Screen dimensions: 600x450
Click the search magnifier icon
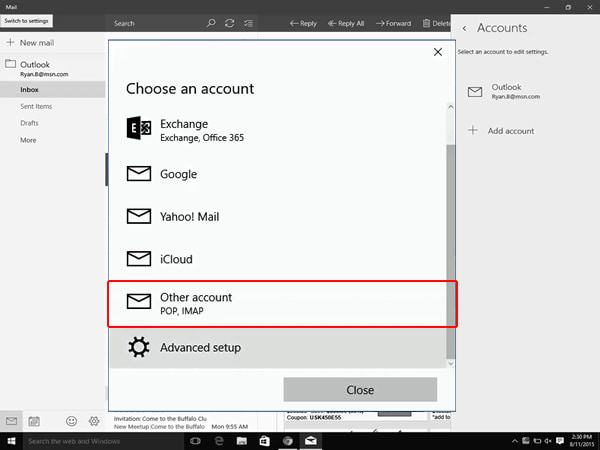(210, 22)
